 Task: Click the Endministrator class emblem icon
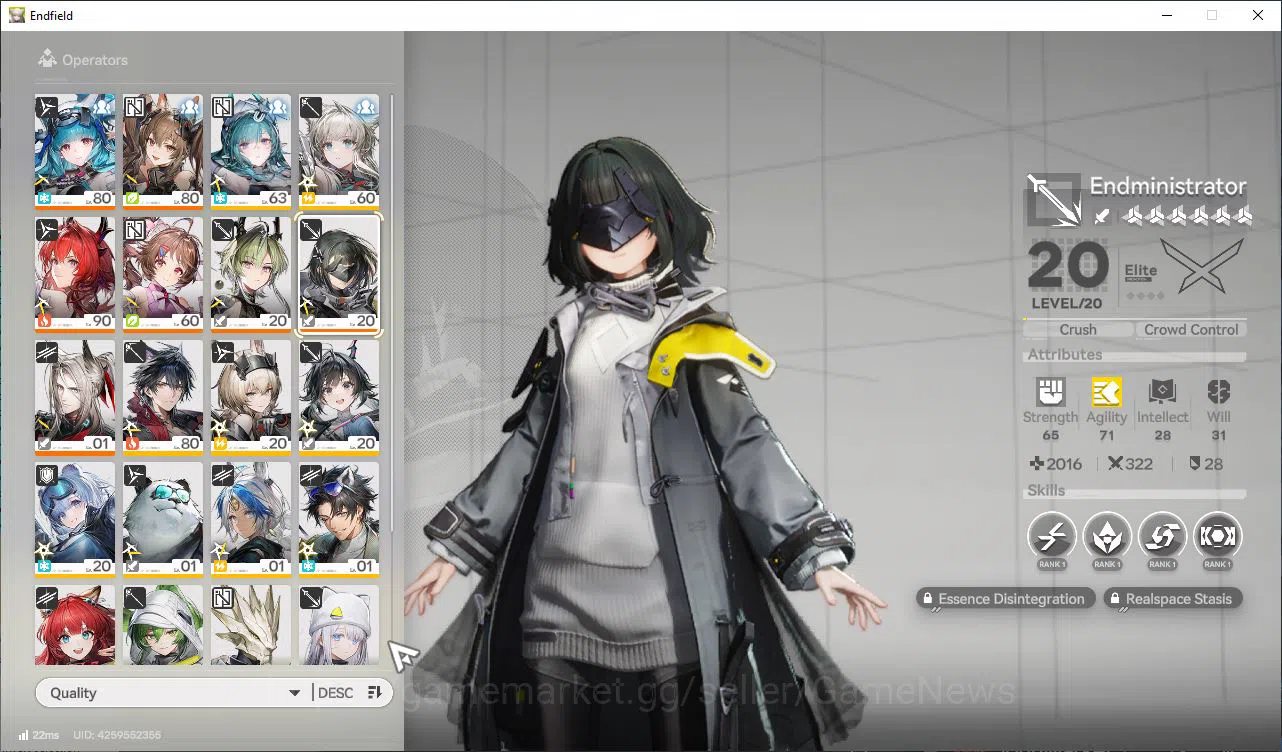[x=1054, y=199]
